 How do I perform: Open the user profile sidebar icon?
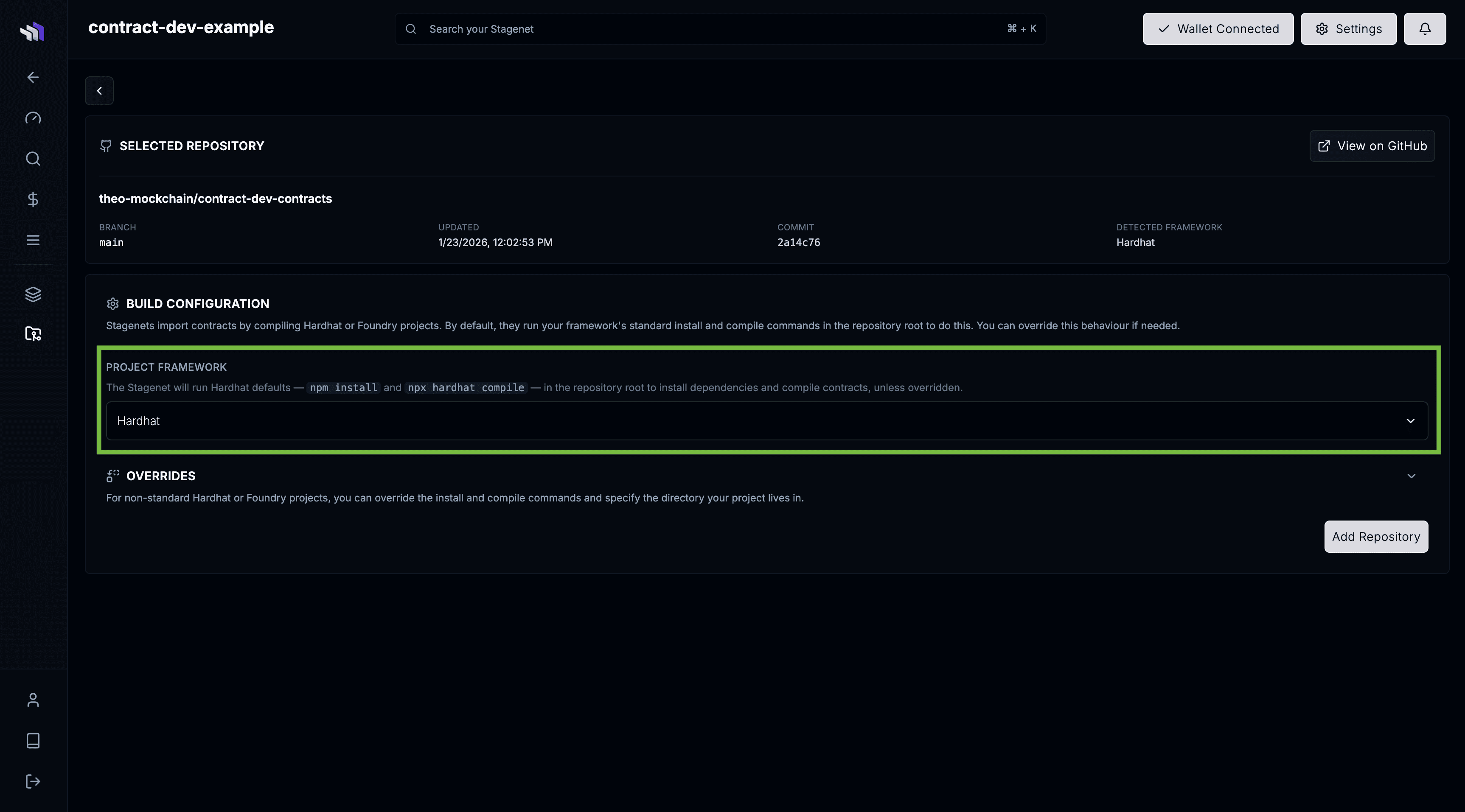[x=33, y=700]
